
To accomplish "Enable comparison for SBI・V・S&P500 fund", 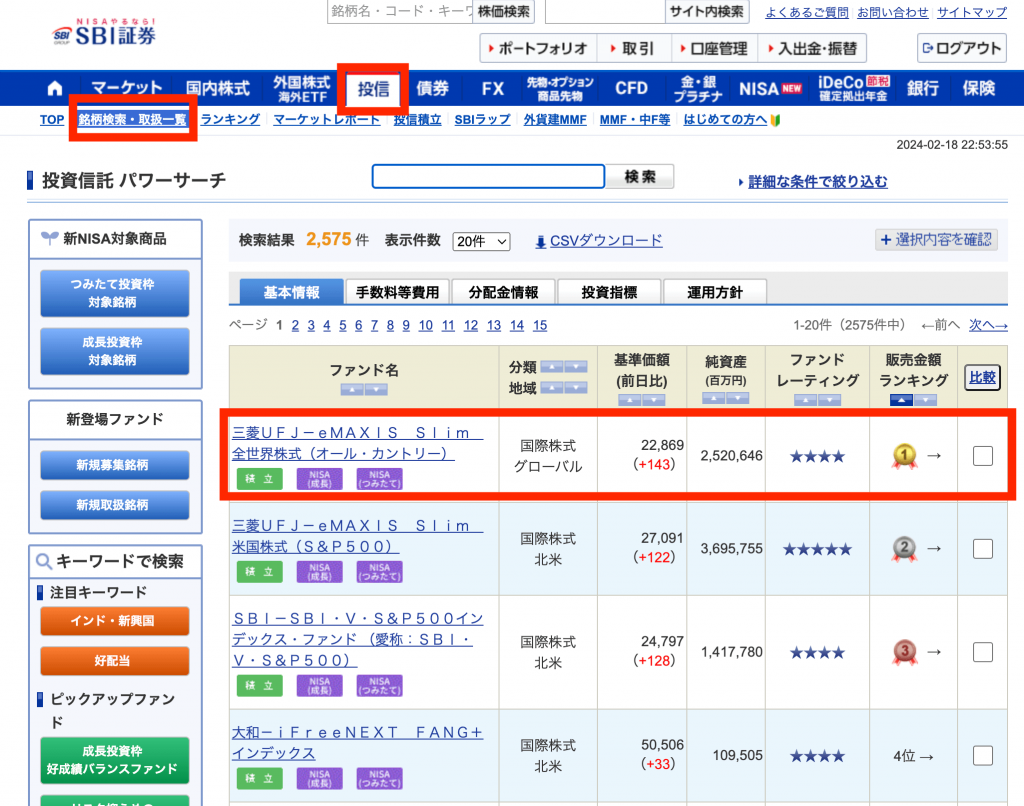I will (x=982, y=653).
